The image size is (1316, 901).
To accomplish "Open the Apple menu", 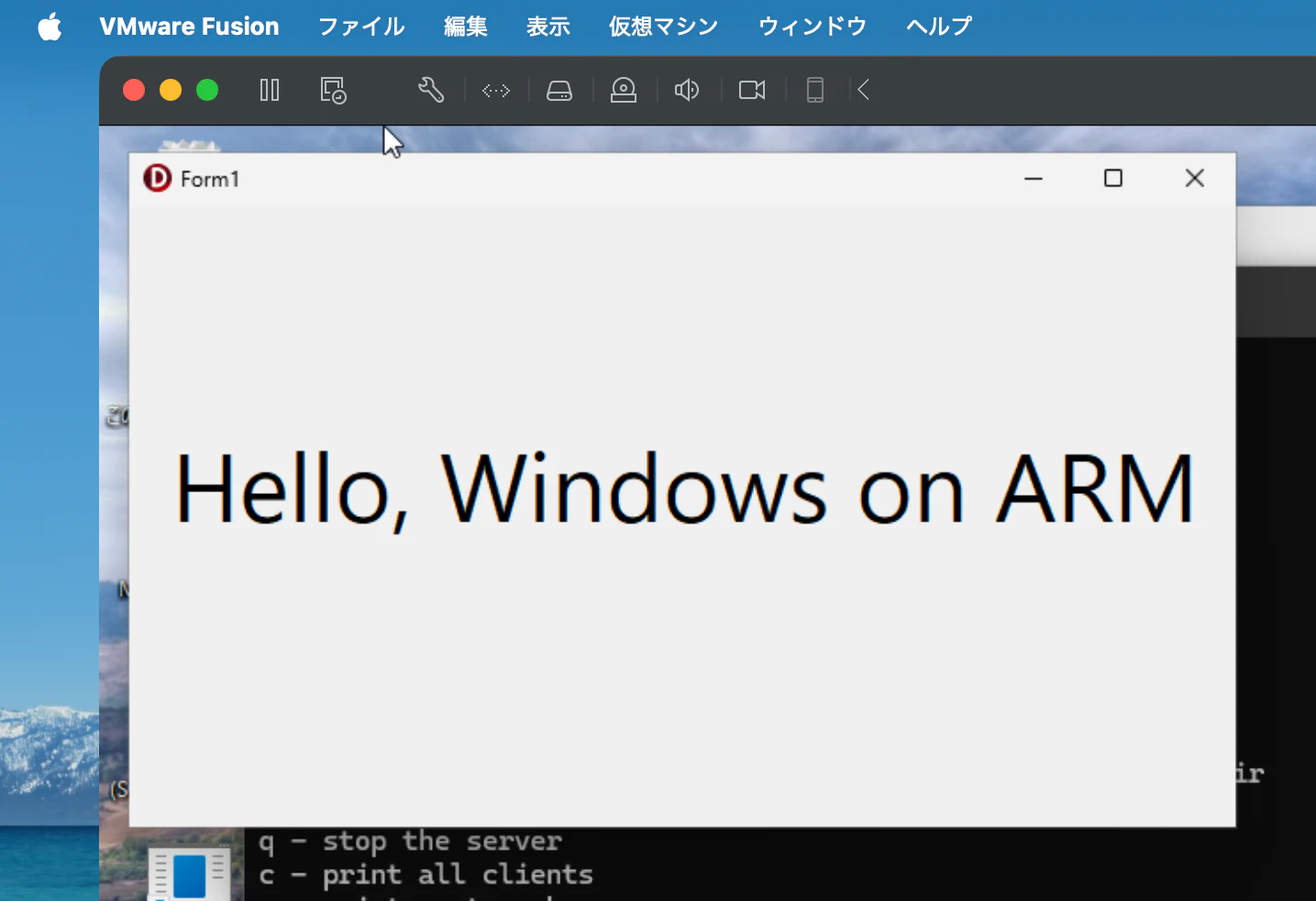I will [50, 27].
